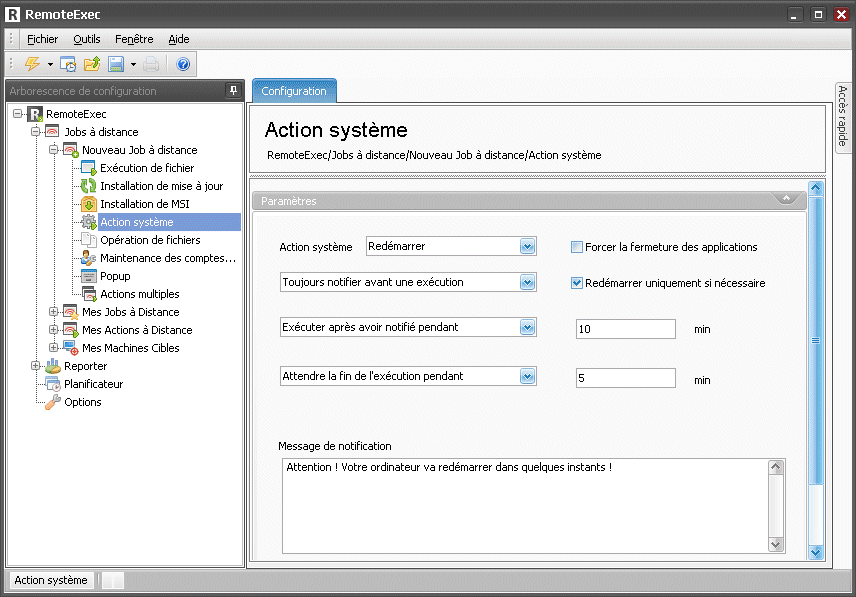The height and width of the screenshot is (597, 856).
Task: Expand the Mes Machines Cibles node
Action: [x=54, y=348]
